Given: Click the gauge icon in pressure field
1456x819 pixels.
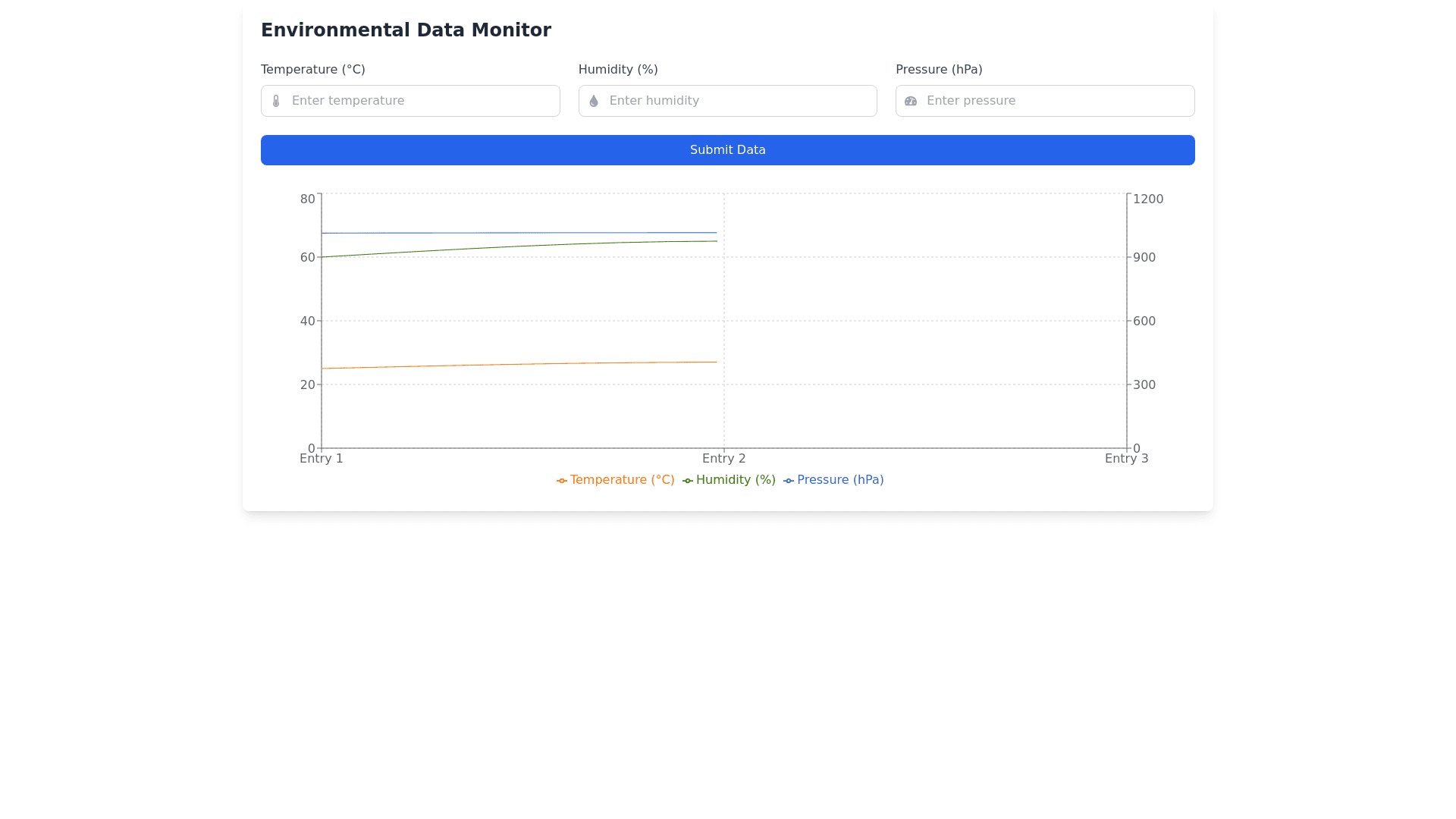Looking at the screenshot, I should pos(911,101).
